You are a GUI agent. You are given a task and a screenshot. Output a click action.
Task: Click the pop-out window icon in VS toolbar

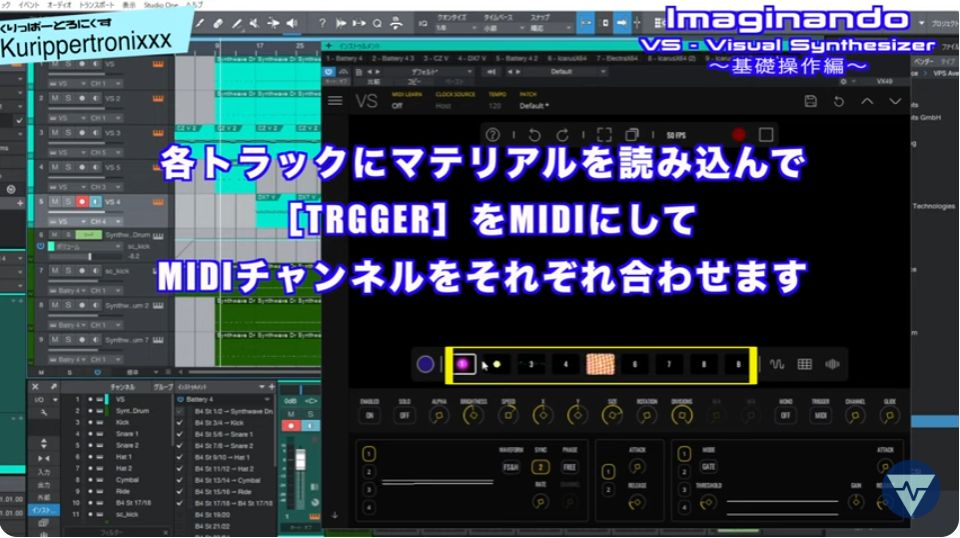[632, 135]
